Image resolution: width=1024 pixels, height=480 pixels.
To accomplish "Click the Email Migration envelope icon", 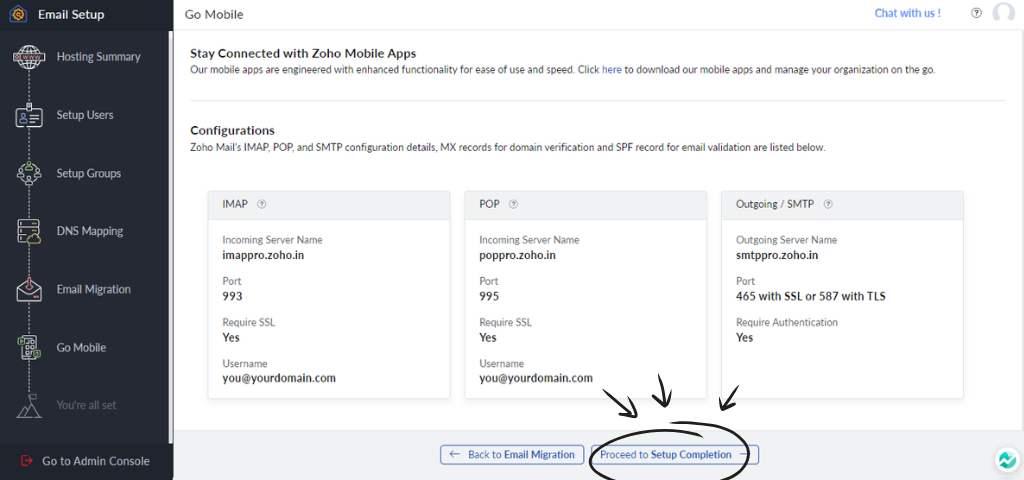I will pyautogui.click(x=29, y=290).
